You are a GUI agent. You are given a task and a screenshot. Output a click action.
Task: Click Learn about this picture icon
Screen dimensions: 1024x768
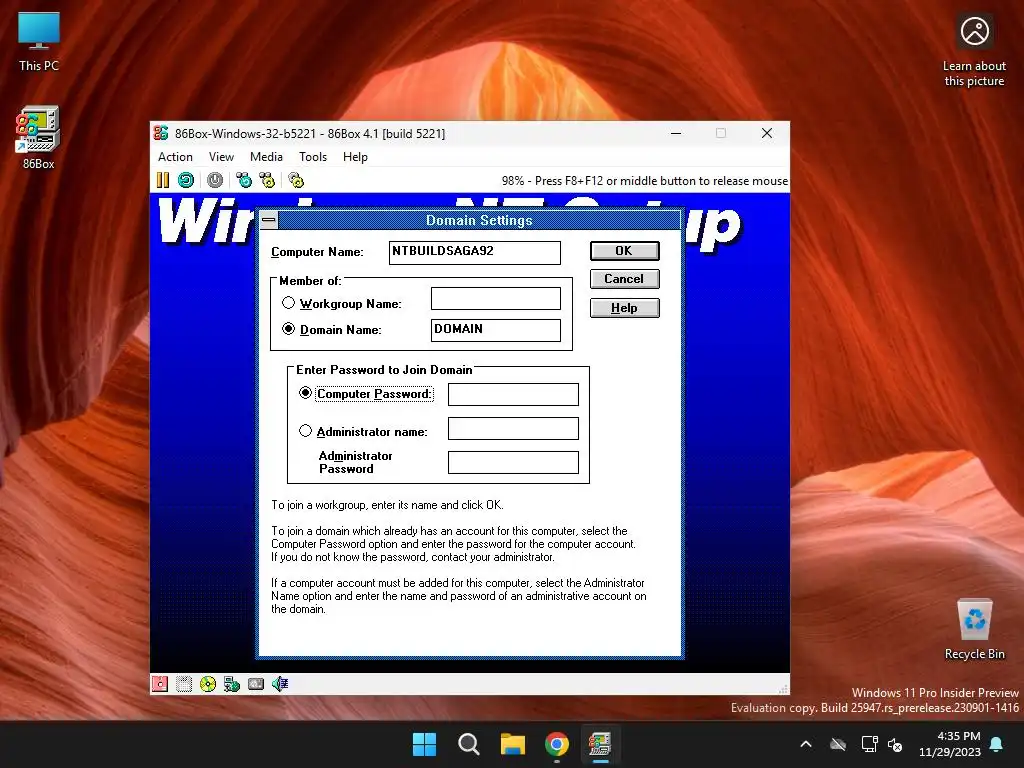974,51
